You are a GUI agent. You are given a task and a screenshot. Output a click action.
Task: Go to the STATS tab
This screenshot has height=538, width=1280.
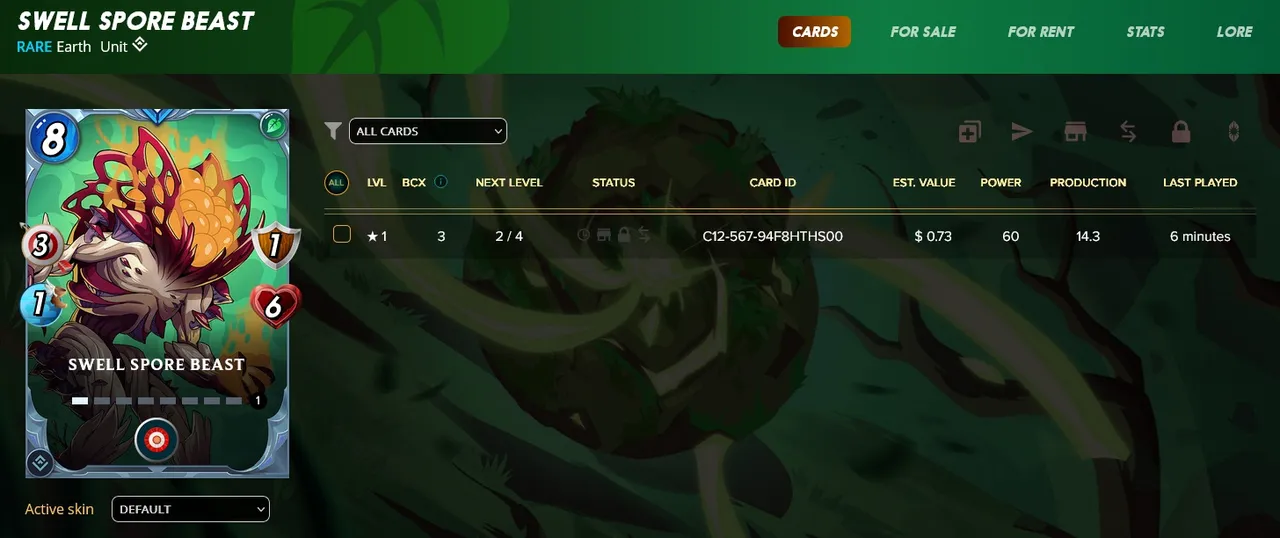pos(1145,32)
